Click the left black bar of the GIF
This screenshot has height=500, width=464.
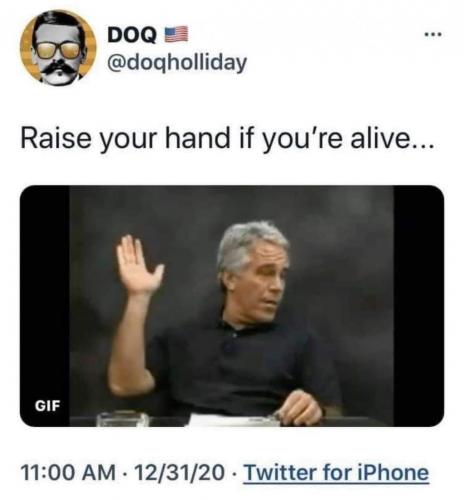45,293
